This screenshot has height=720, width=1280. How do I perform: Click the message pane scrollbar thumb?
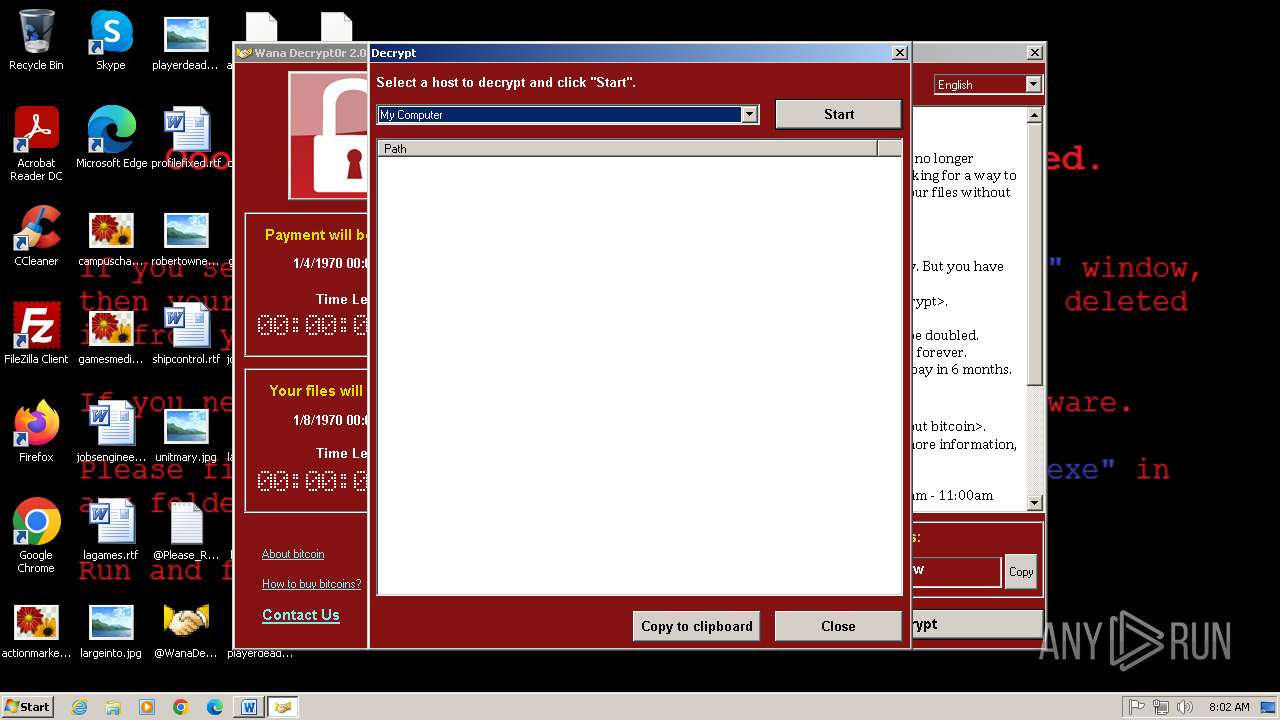1035,256
